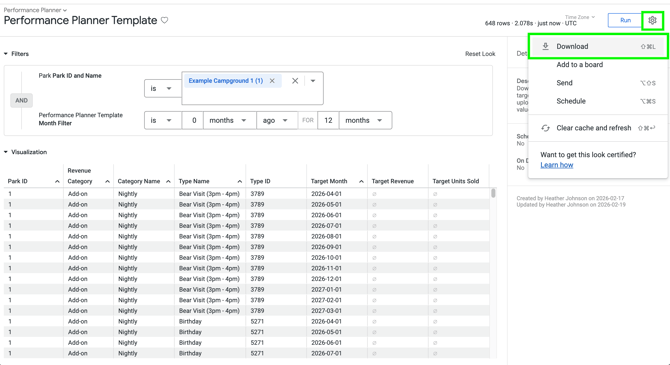Sort by Category Name column arrow
The image size is (670, 365).
point(168,181)
